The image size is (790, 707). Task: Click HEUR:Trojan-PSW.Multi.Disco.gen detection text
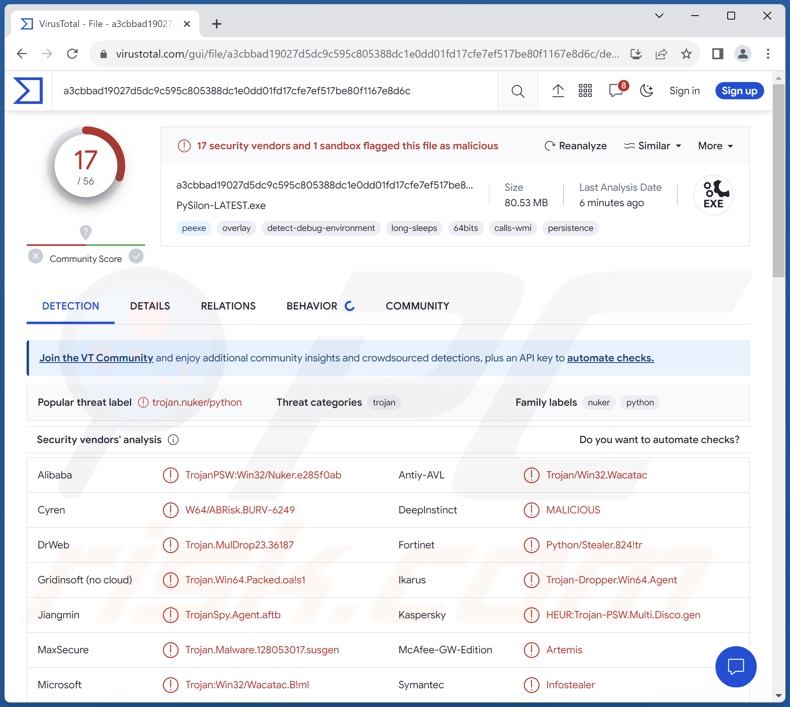pos(623,615)
